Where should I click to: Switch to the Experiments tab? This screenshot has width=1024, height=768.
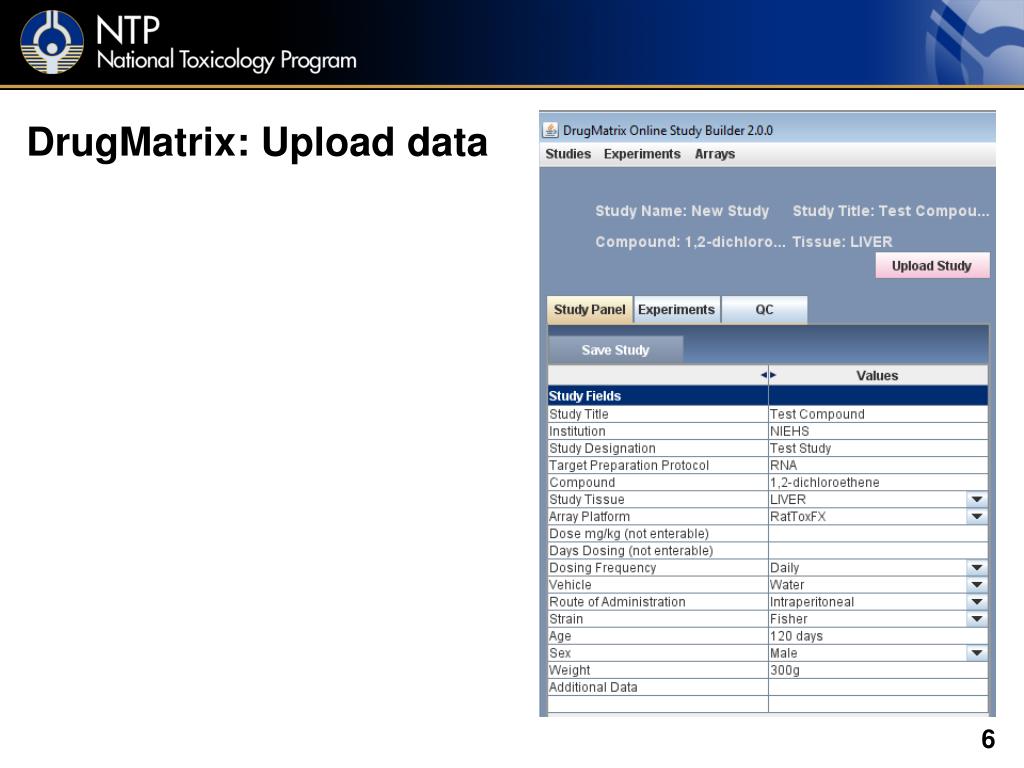click(x=677, y=310)
